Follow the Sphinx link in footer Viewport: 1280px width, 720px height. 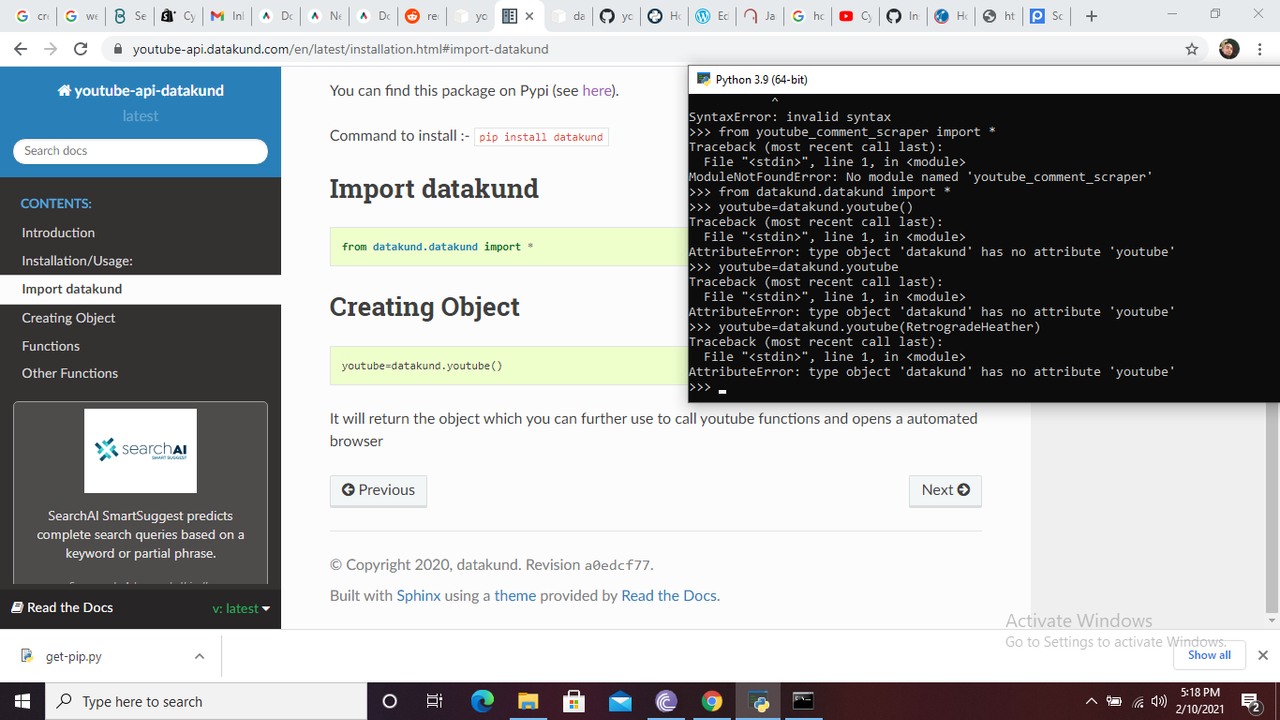[418, 595]
